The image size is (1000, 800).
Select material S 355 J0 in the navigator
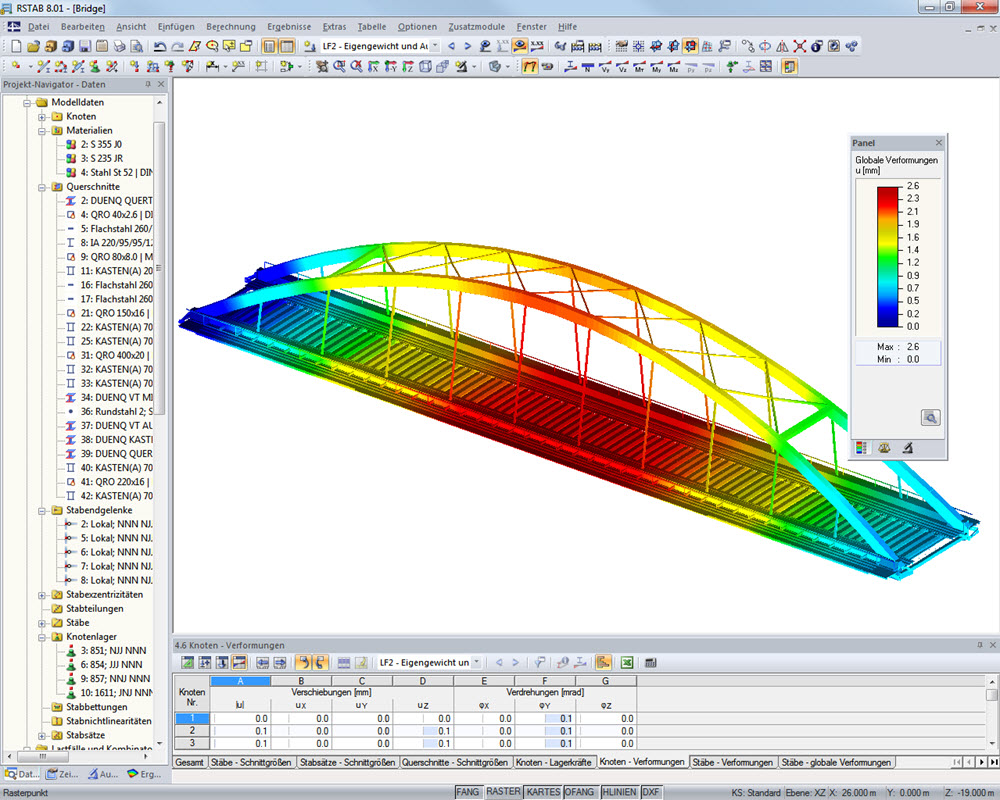tap(99, 145)
